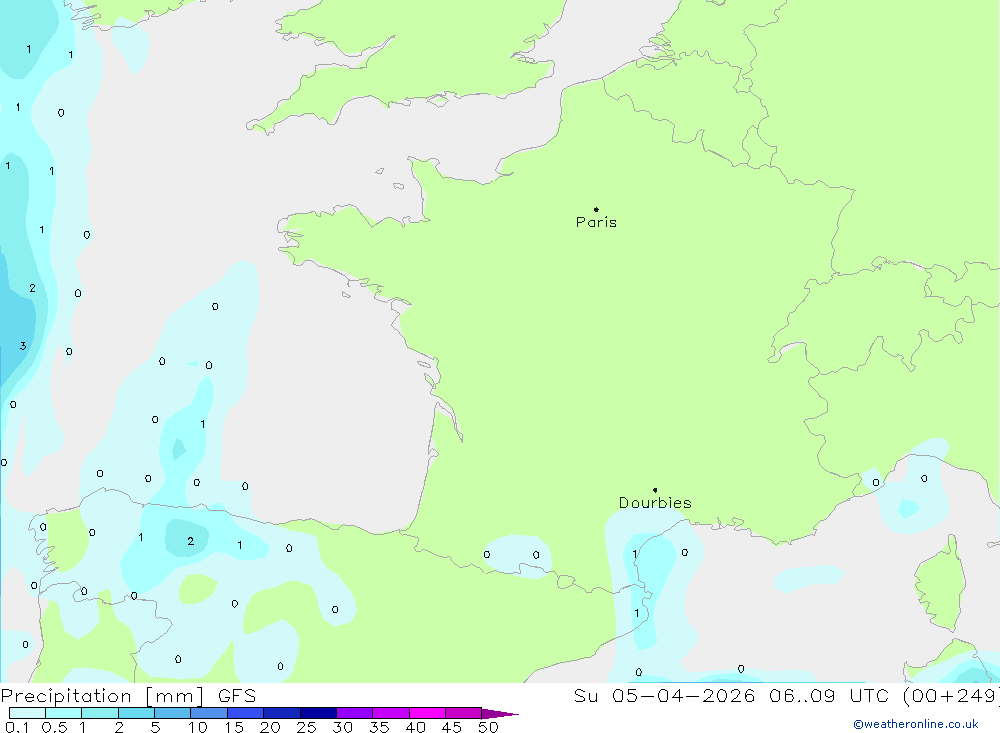This screenshot has width=1000, height=733.
Task: Select the black dot marker above Dourbies
Action: coord(655,490)
